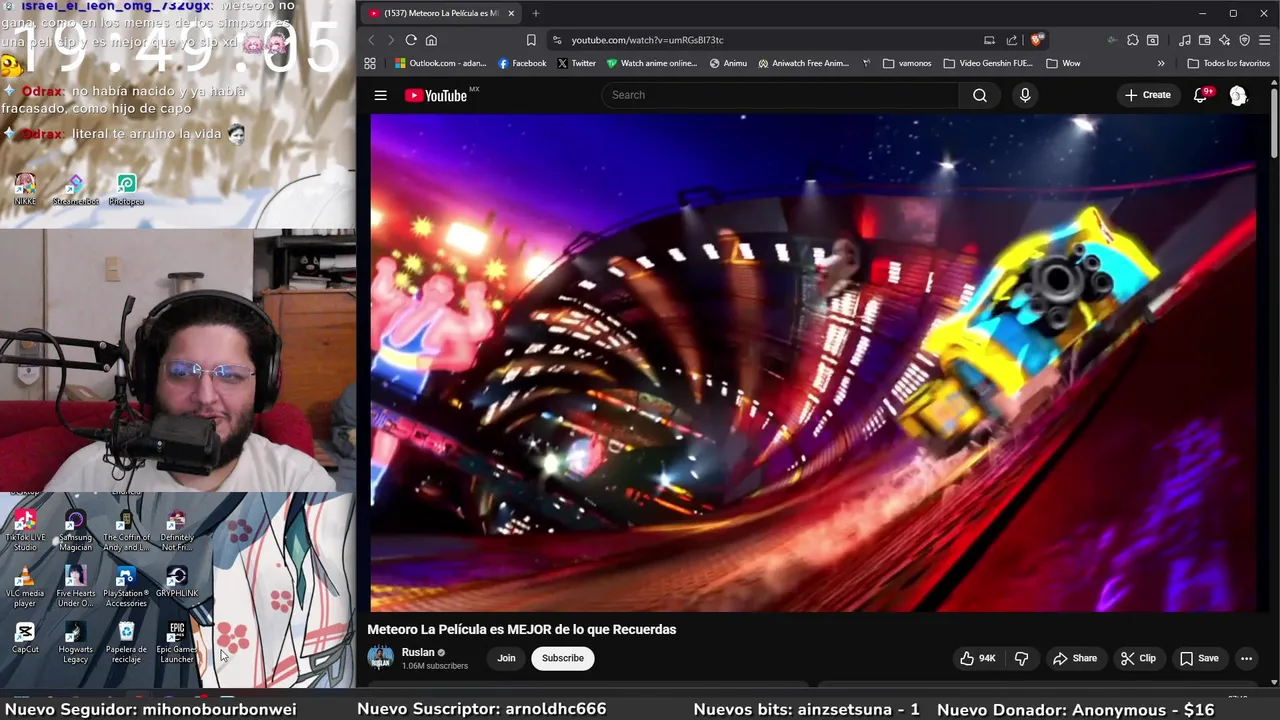Screen dimensions: 1280x720
Task: Launch GRYPHLINK desktop shortcut
Action: pos(177,582)
